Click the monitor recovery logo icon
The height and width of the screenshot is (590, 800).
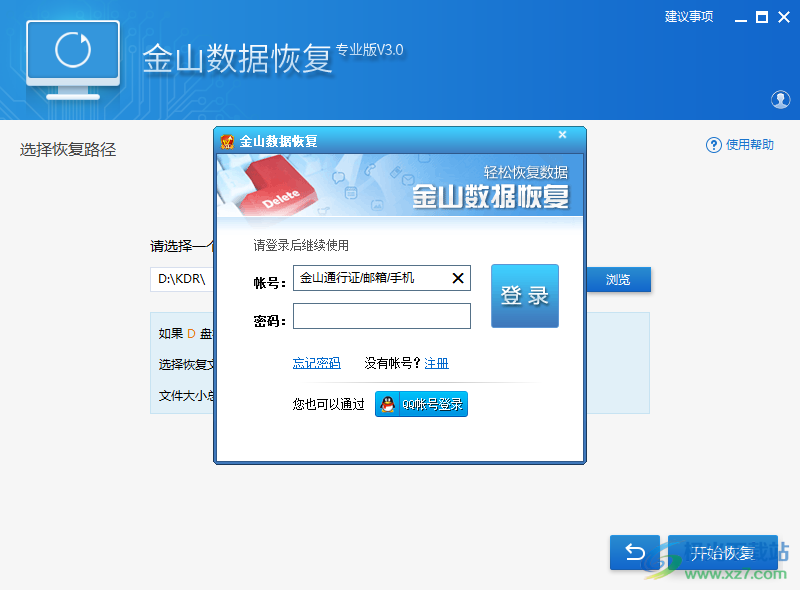(73, 60)
